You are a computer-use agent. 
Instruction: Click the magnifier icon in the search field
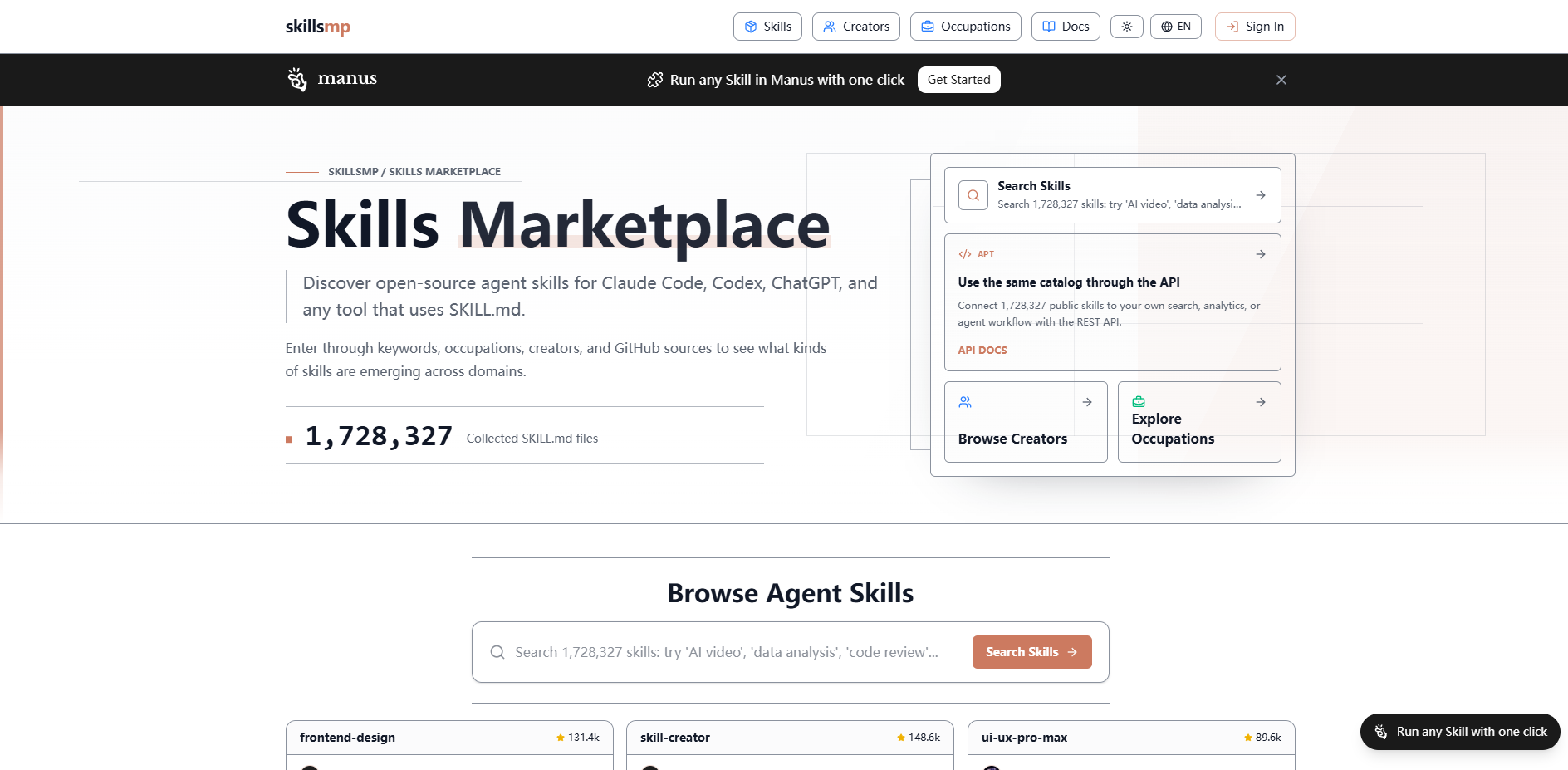coord(497,652)
